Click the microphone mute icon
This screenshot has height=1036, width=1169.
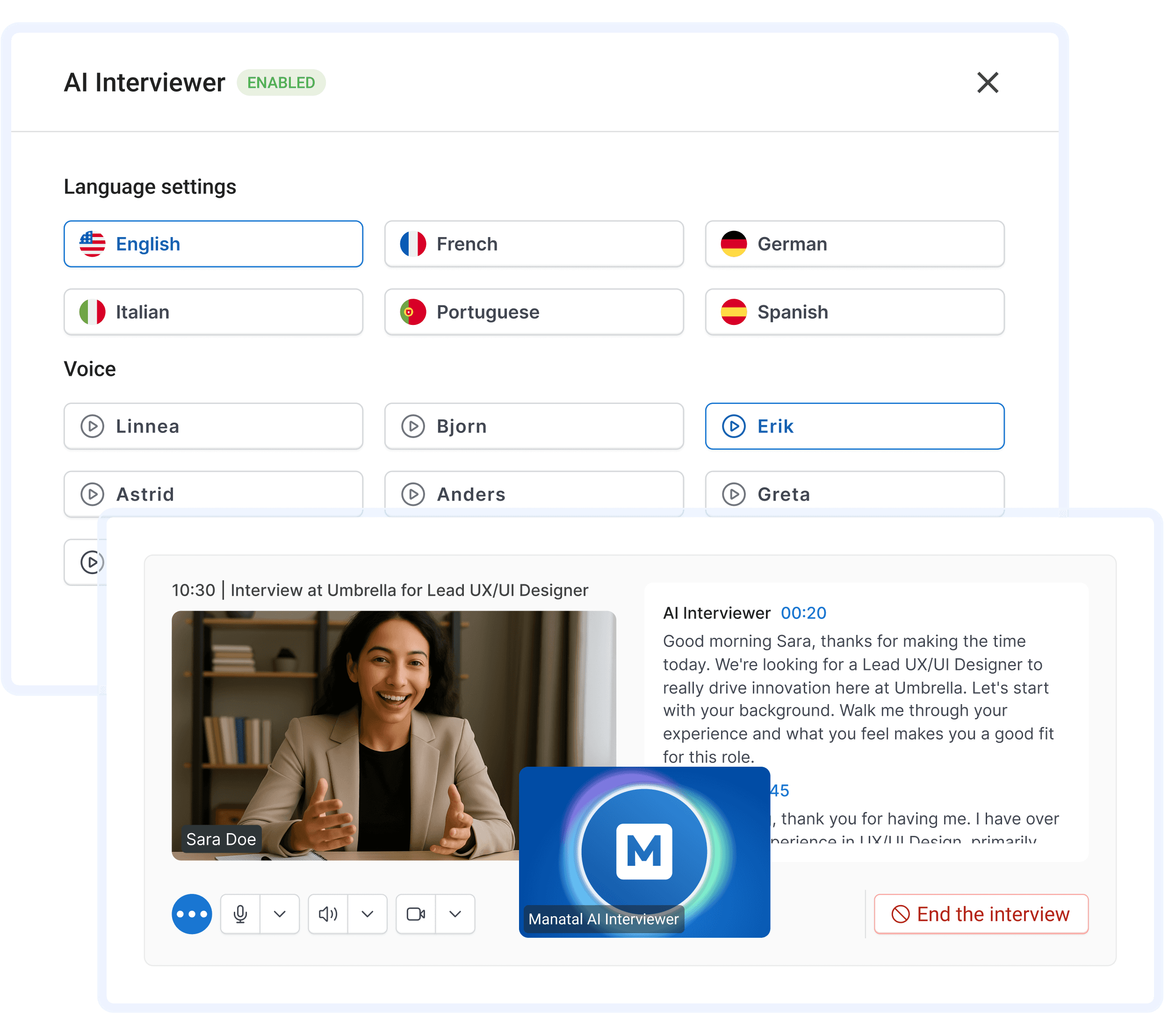pyautogui.click(x=241, y=914)
